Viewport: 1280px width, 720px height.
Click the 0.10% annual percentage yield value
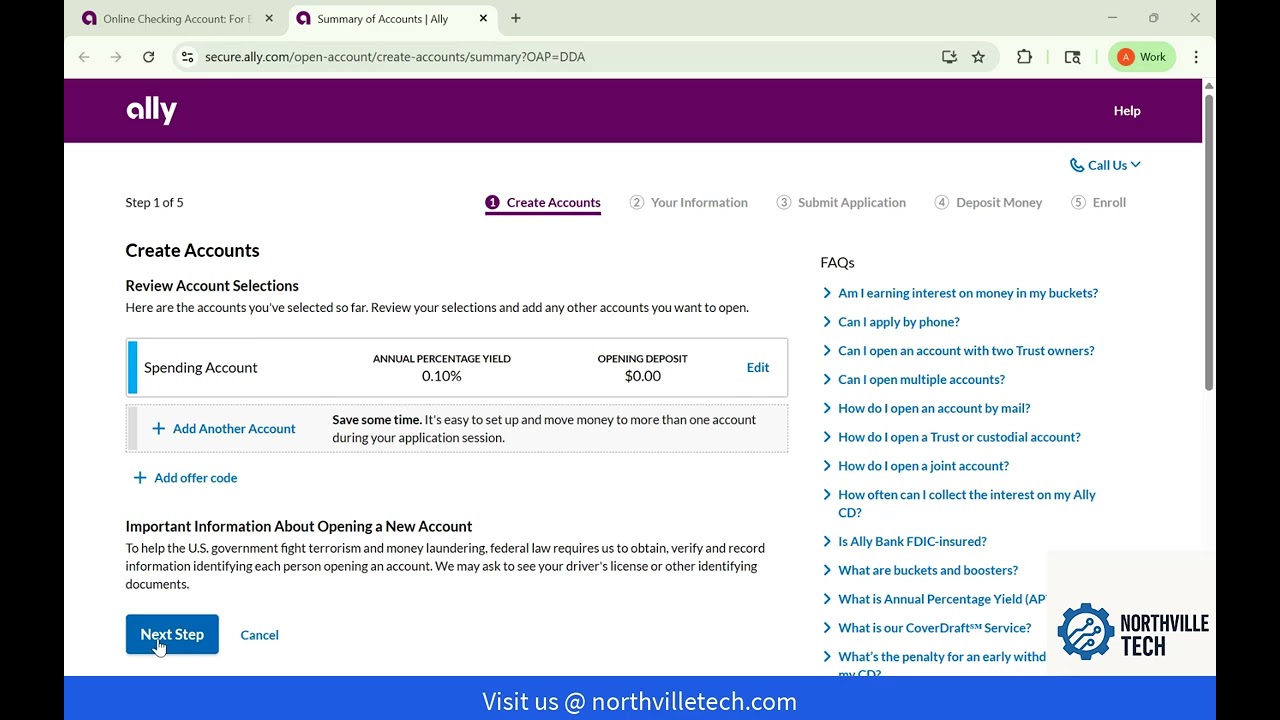click(442, 377)
